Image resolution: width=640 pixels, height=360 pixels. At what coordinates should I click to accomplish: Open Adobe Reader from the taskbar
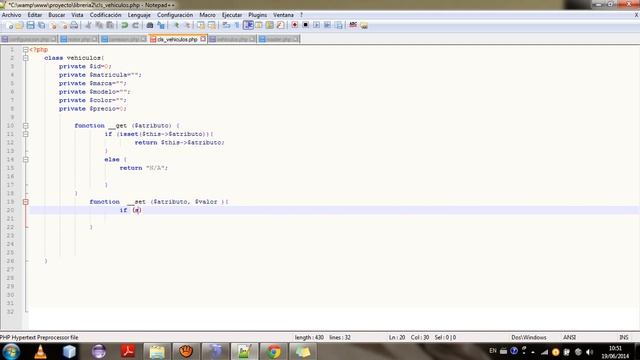[128, 351]
